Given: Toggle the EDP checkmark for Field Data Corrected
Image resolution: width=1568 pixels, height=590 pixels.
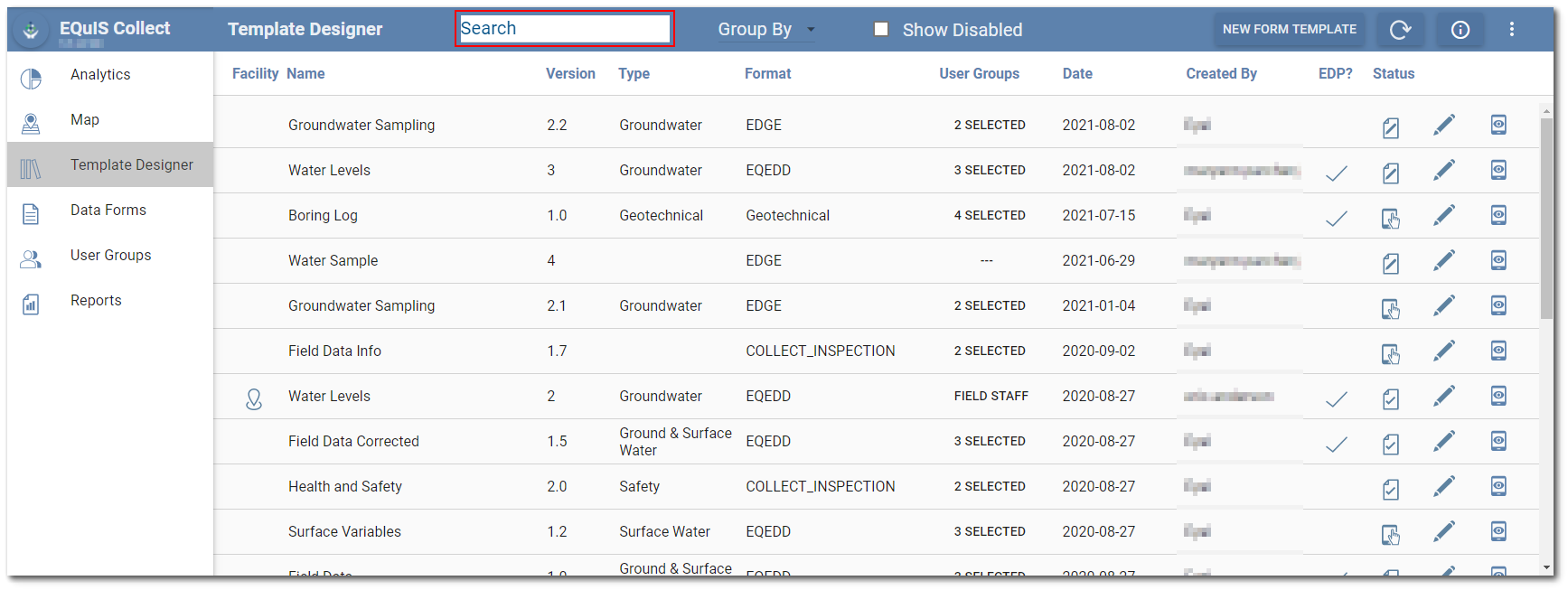Looking at the screenshot, I should (x=1336, y=444).
